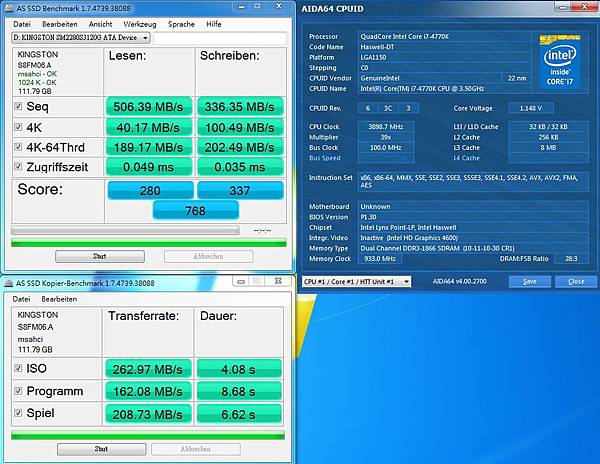This screenshot has width=600, height=464.
Task: Click the read score 280 box
Action: tap(150, 190)
